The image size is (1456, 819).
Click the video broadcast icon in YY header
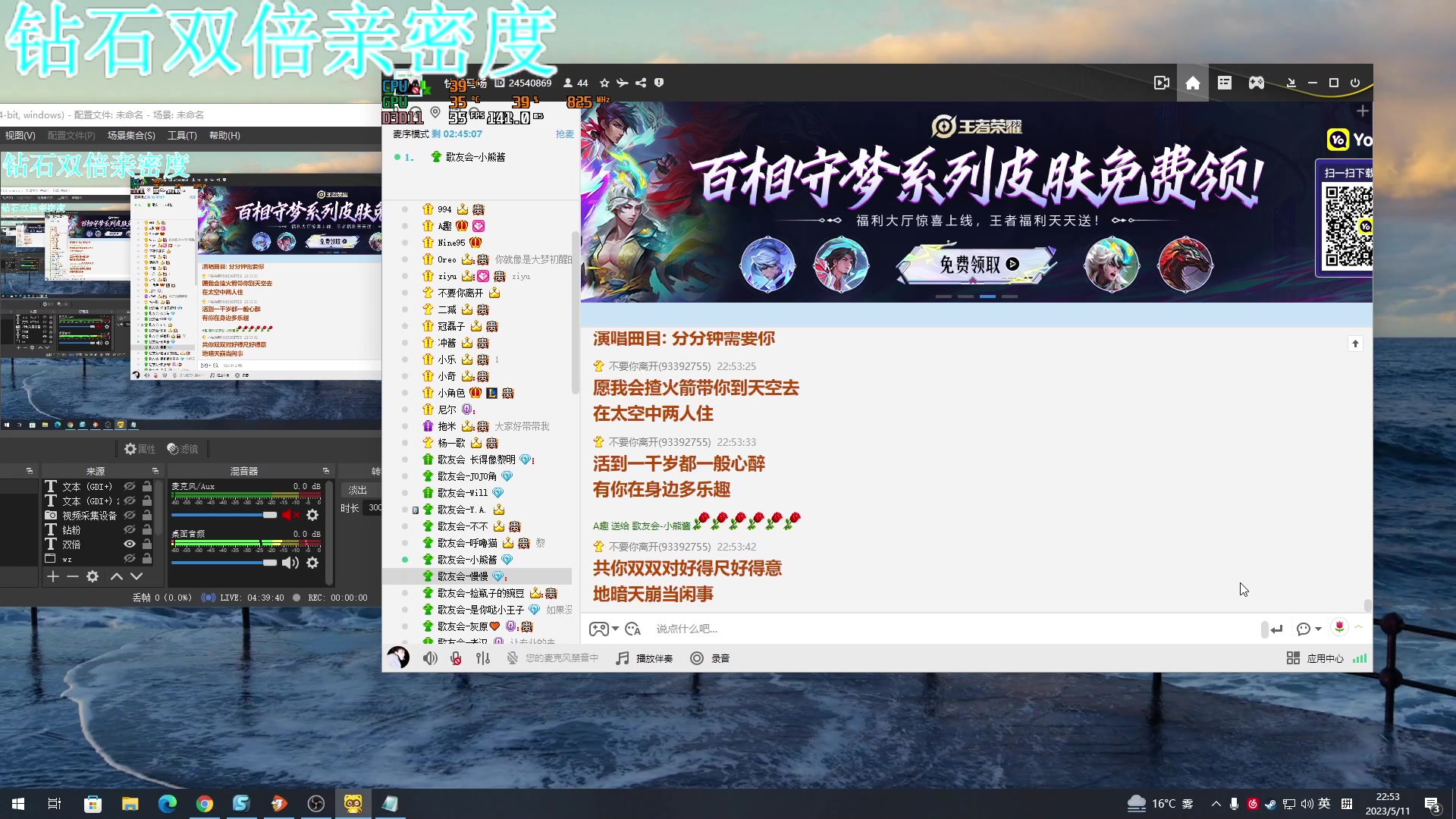pyautogui.click(x=1161, y=83)
